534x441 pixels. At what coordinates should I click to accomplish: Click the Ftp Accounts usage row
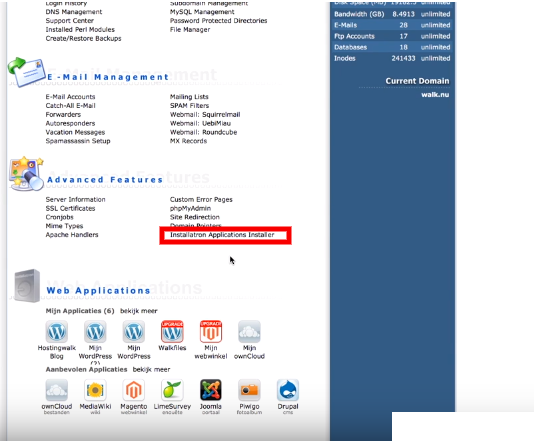(392, 36)
